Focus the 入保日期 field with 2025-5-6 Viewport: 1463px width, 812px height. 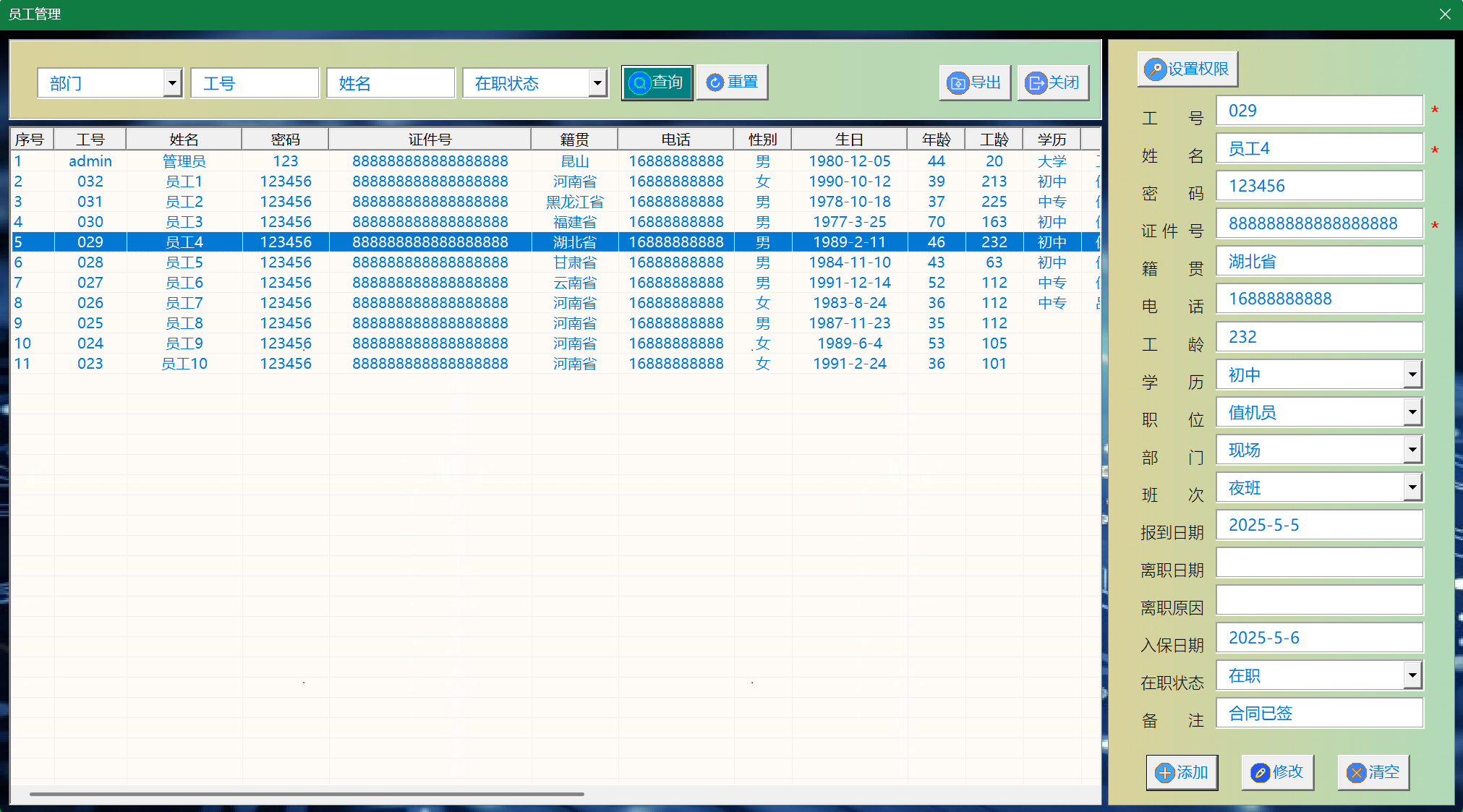point(1319,638)
